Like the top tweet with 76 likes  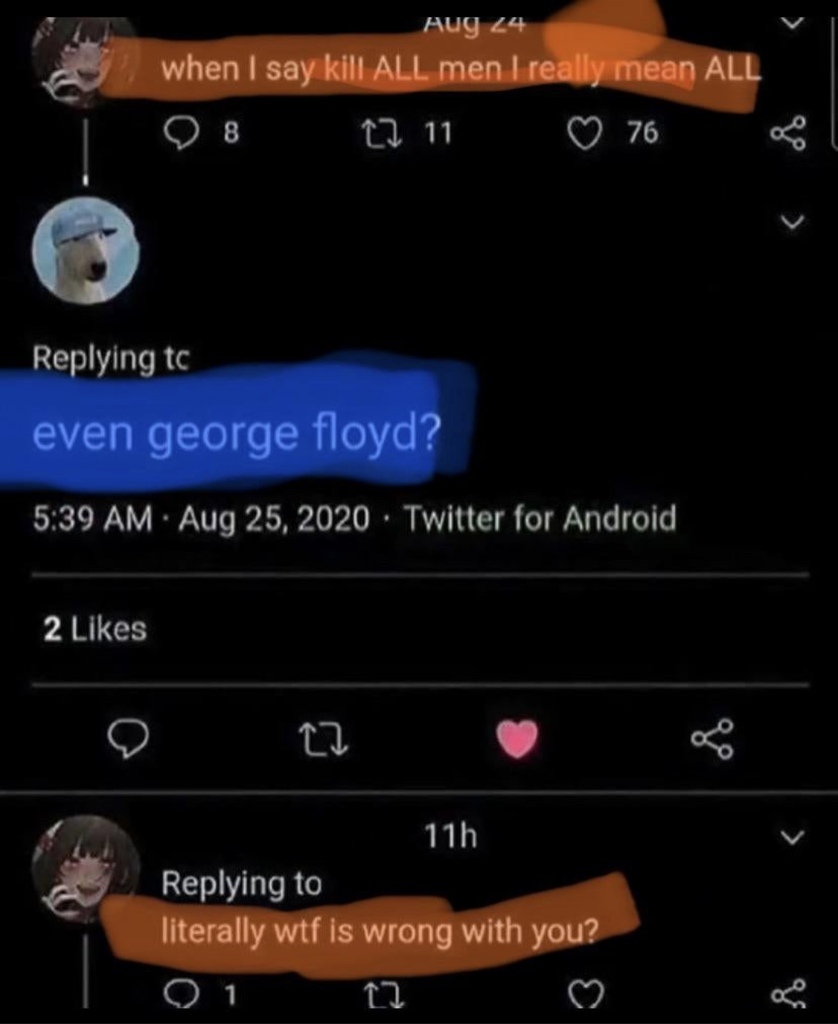[583, 134]
